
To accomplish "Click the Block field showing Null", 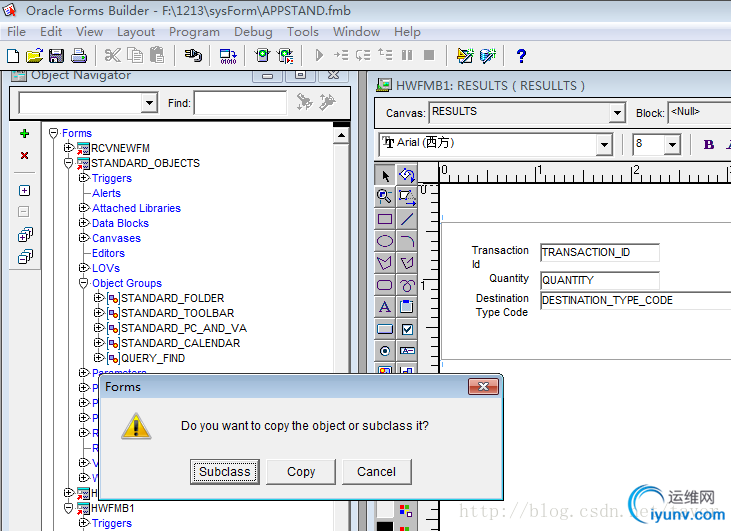I will [699, 113].
